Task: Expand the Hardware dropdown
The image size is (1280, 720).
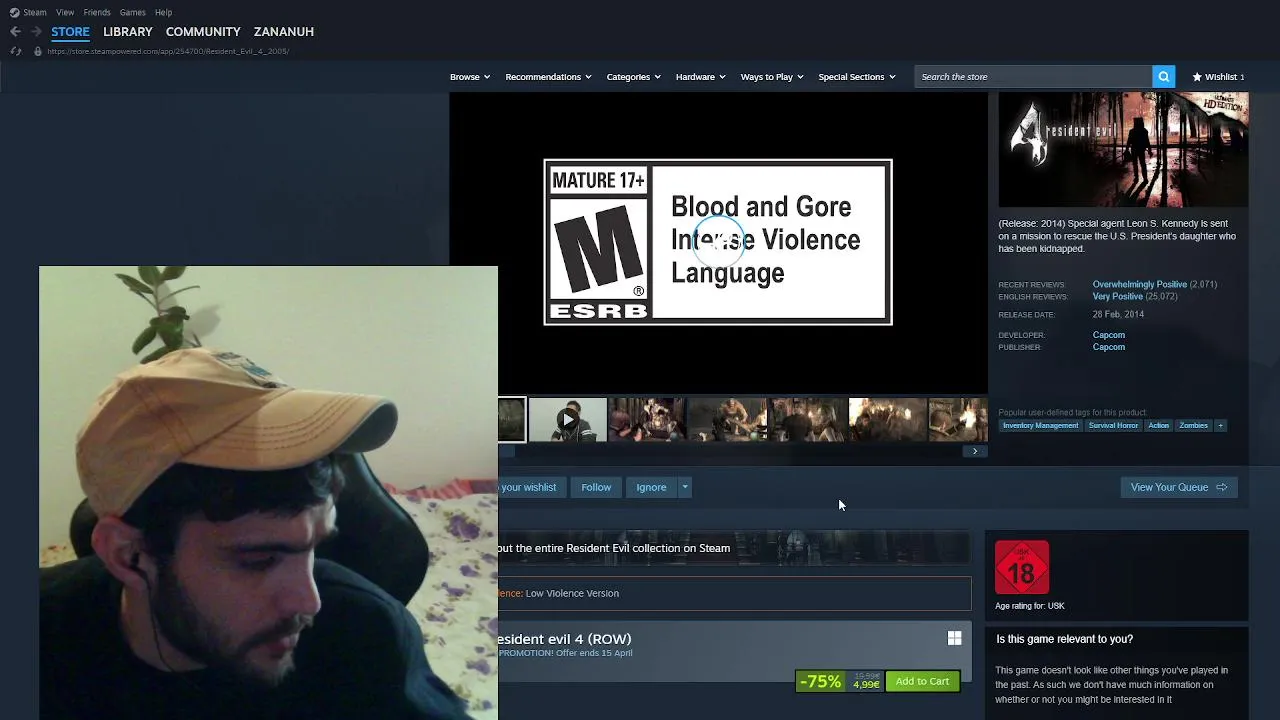Action: 700,76
